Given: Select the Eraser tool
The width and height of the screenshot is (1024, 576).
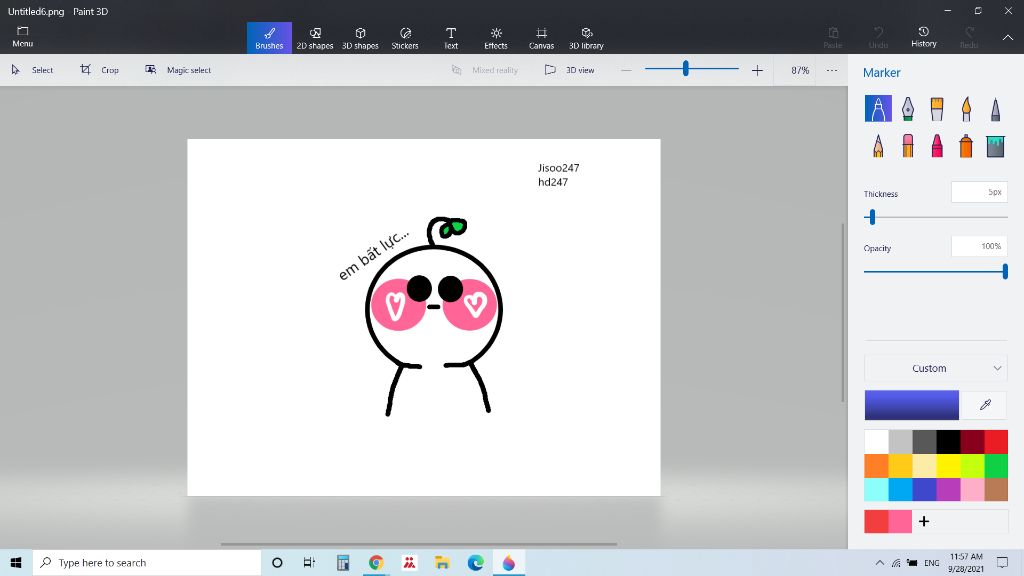Looking at the screenshot, I should [x=907, y=146].
